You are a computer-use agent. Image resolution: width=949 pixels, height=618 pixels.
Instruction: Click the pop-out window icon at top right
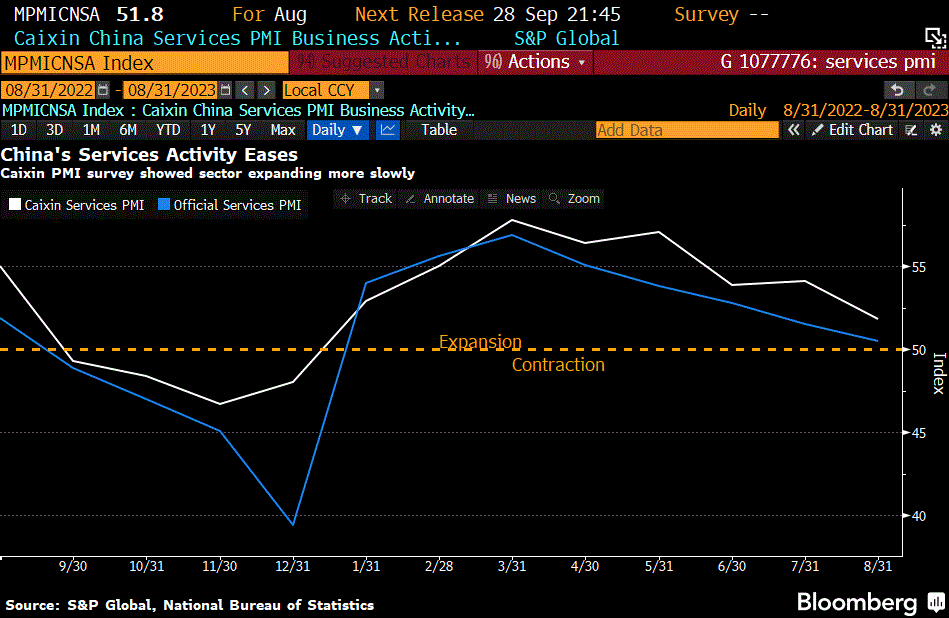click(x=936, y=38)
